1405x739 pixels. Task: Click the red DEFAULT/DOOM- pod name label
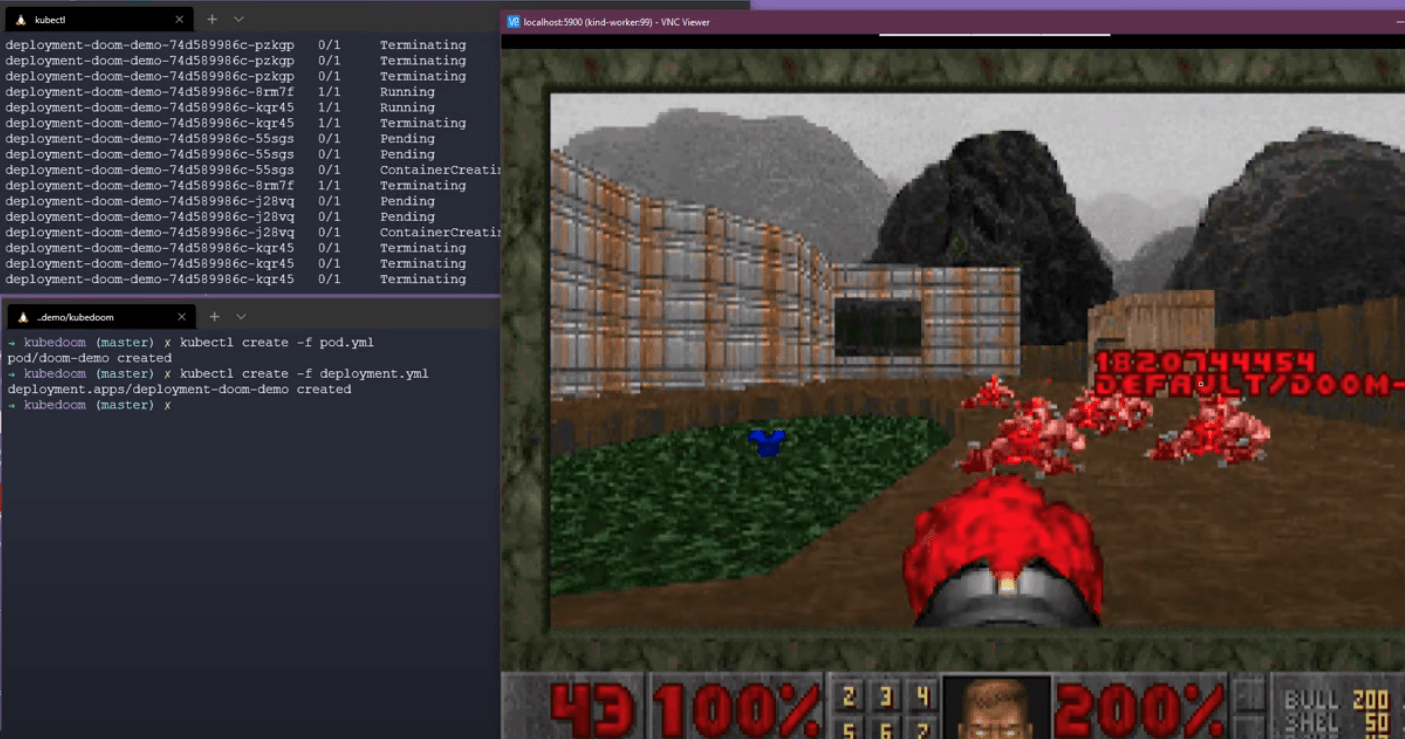[x=1249, y=385]
